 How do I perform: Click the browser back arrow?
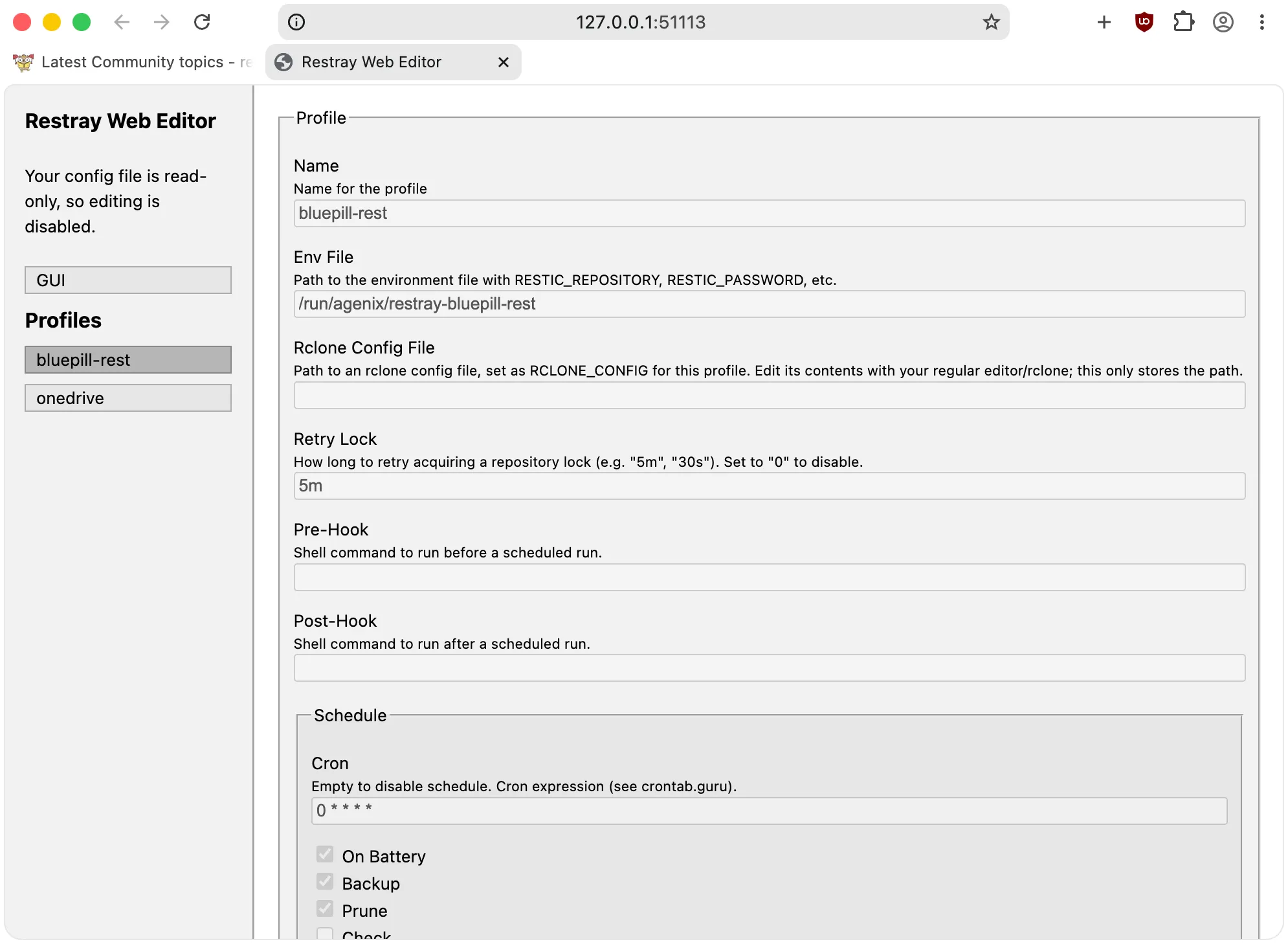click(122, 22)
